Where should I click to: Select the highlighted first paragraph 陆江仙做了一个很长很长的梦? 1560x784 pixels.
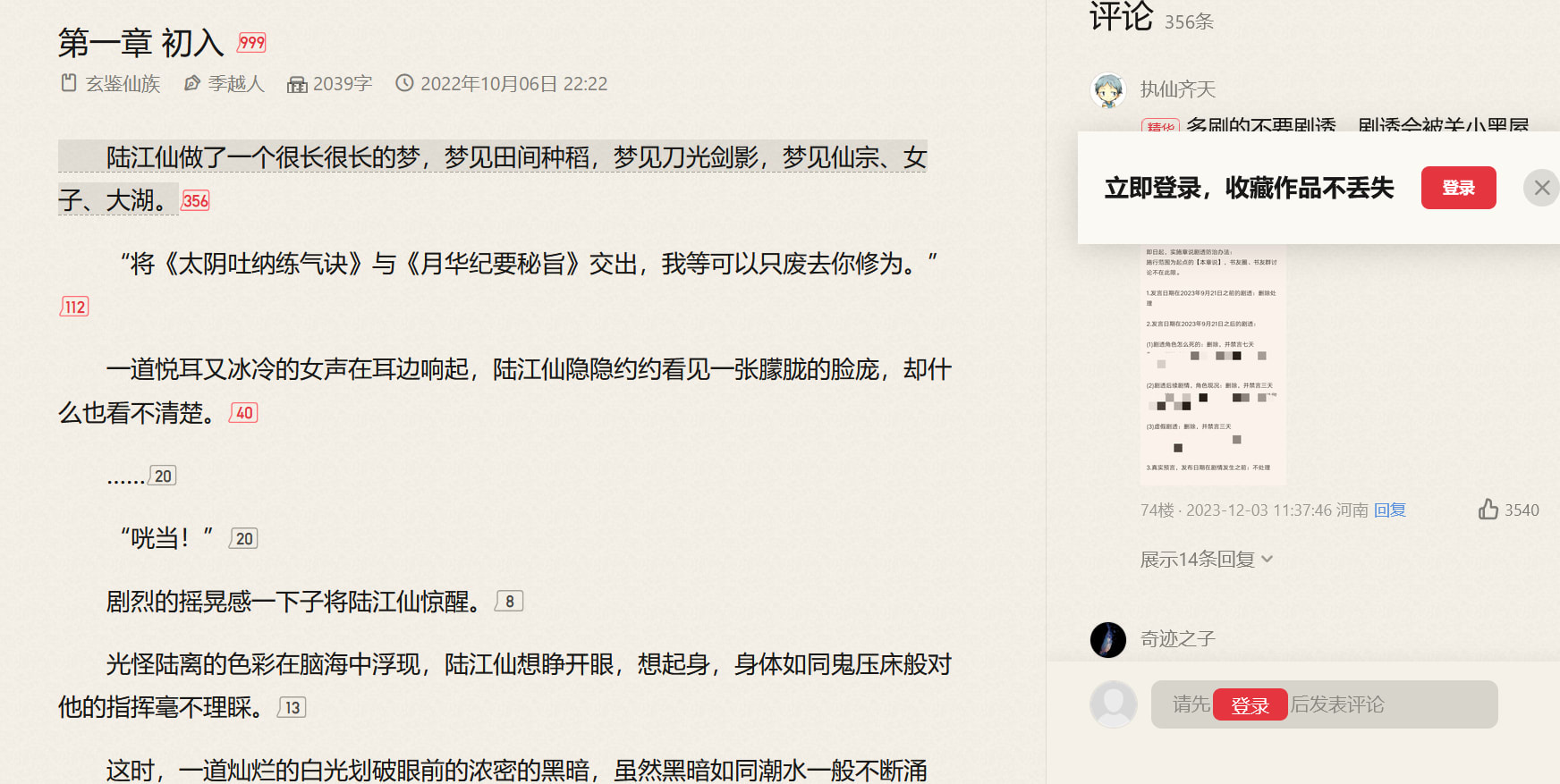point(492,179)
